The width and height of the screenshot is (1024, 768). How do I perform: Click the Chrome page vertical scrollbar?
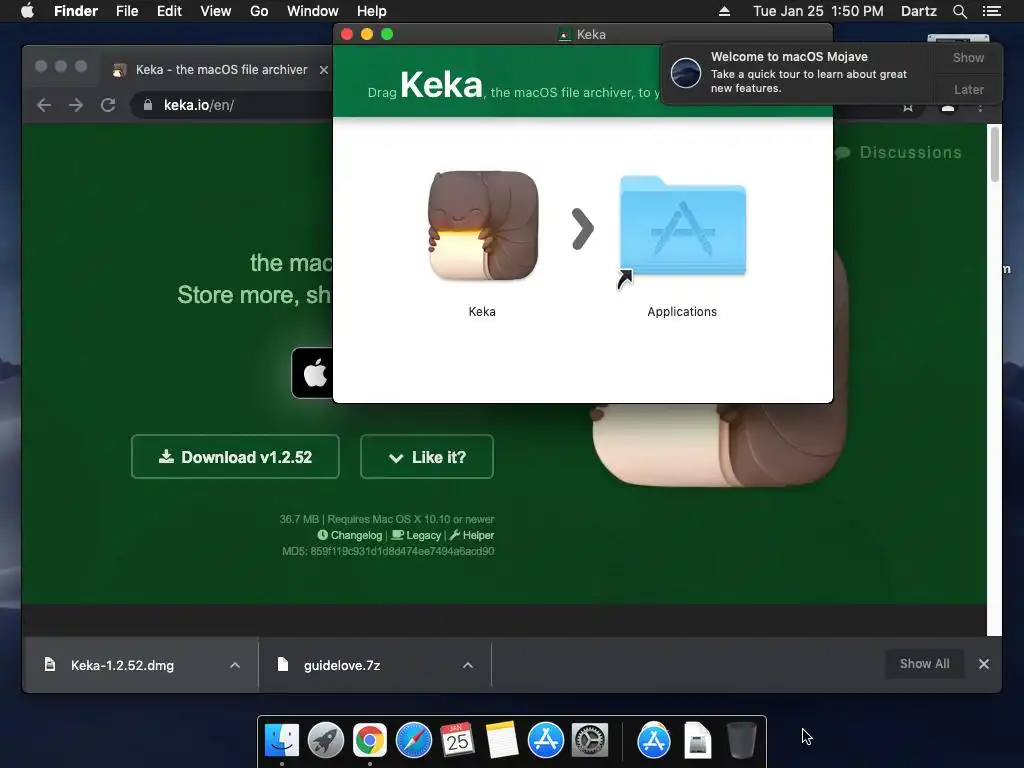point(994,155)
